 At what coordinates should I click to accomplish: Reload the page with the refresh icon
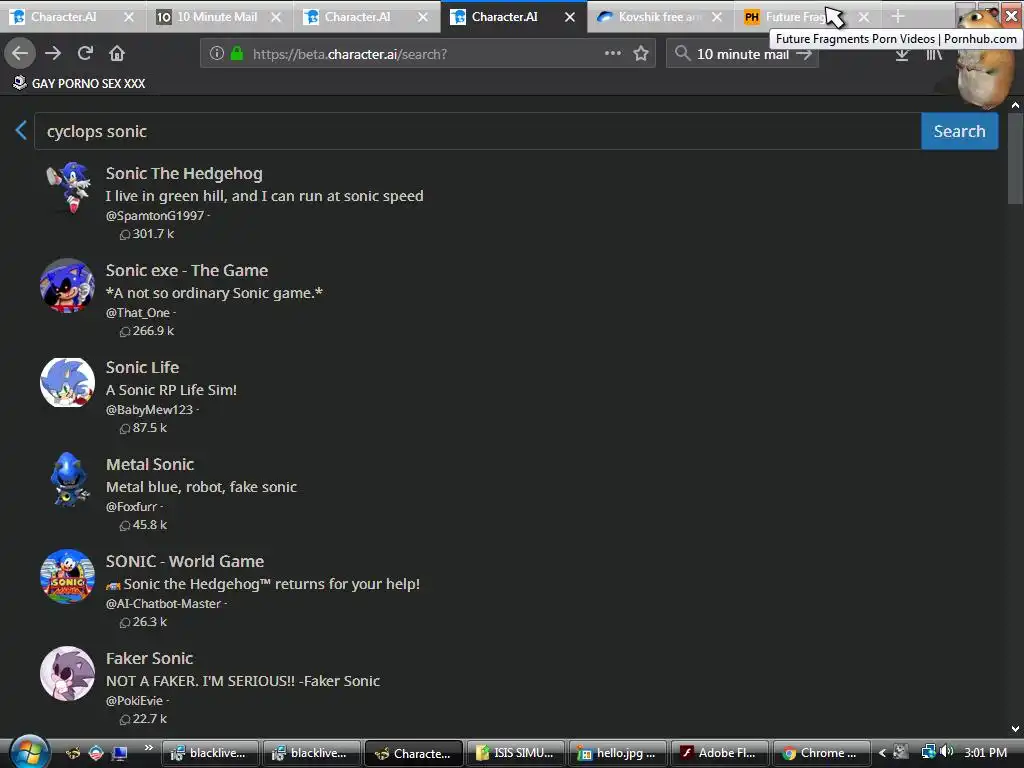[85, 54]
